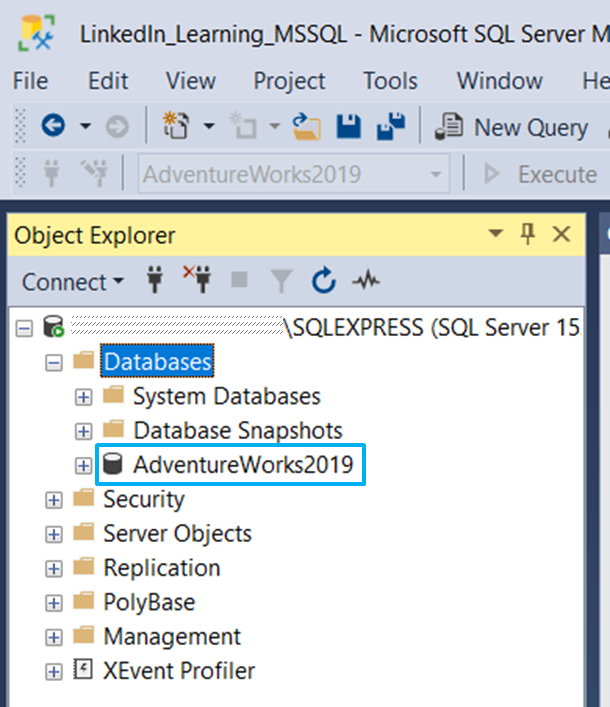Click the Execute button
The width and height of the screenshot is (610, 707).
[541, 174]
